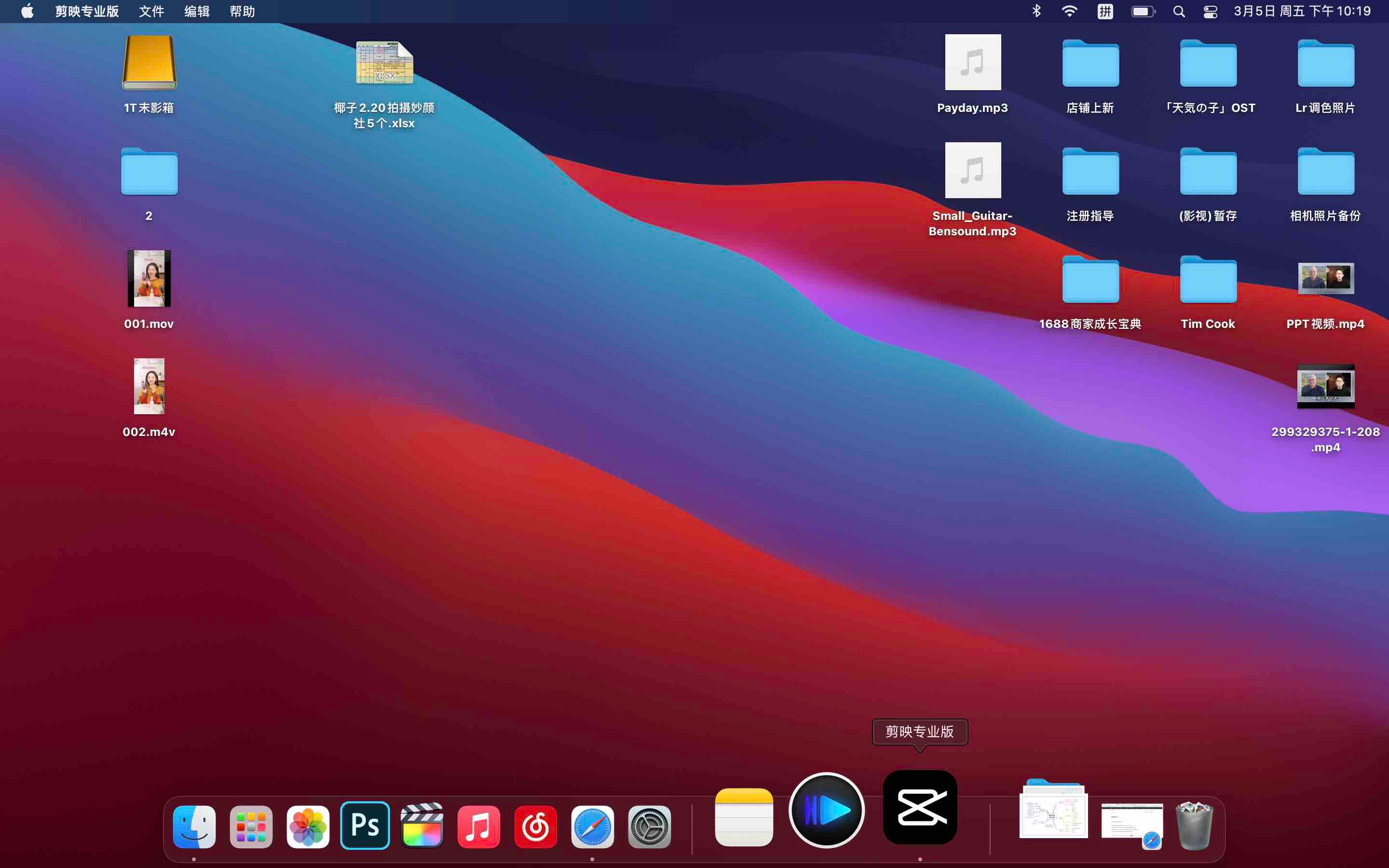Click the Finder icon in dock
The height and width of the screenshot is (868, 1389).
(194, 827)
